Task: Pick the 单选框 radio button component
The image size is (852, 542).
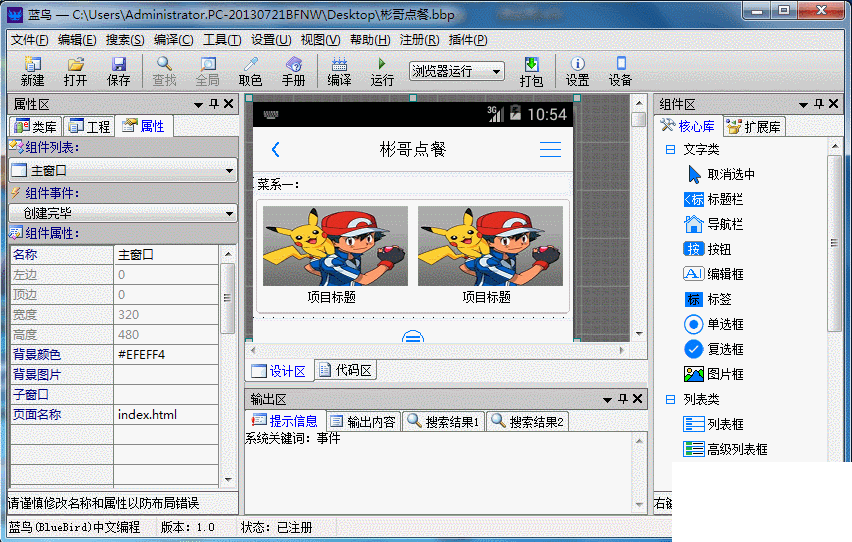Action: coord(713,325)
